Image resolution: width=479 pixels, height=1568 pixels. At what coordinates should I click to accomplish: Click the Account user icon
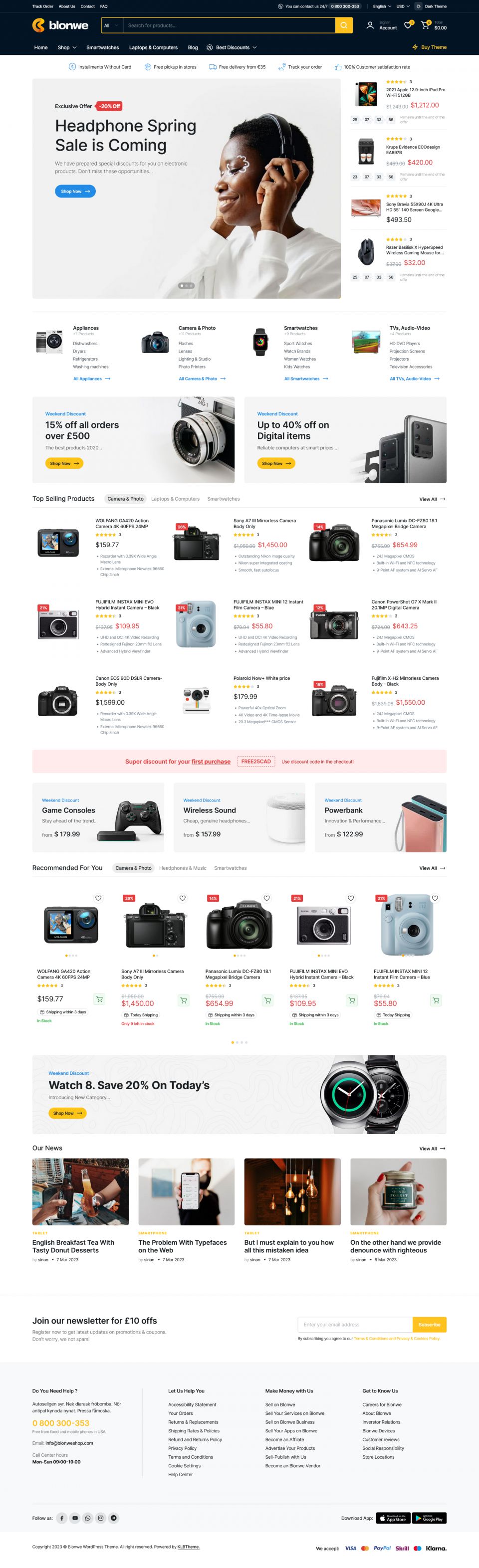click(x=370, y=25)
